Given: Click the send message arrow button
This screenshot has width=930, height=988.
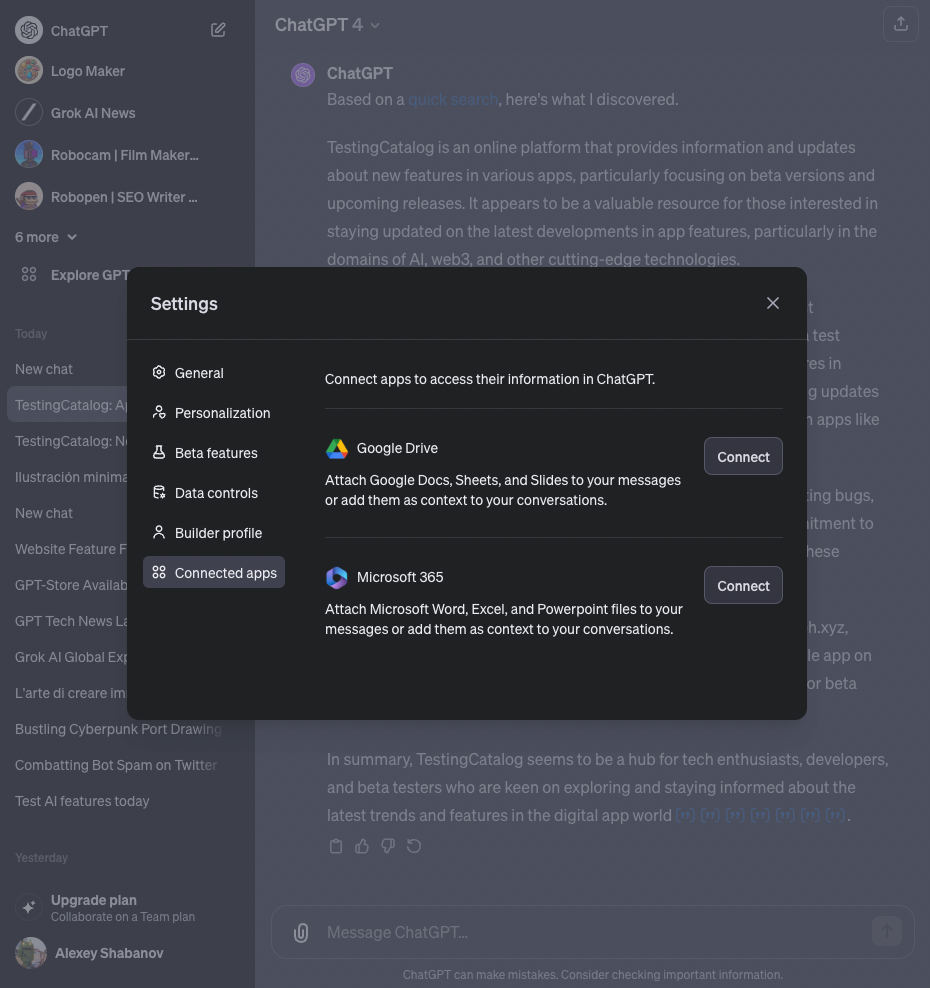Looking at the screenshot, I should coord(887,931).
